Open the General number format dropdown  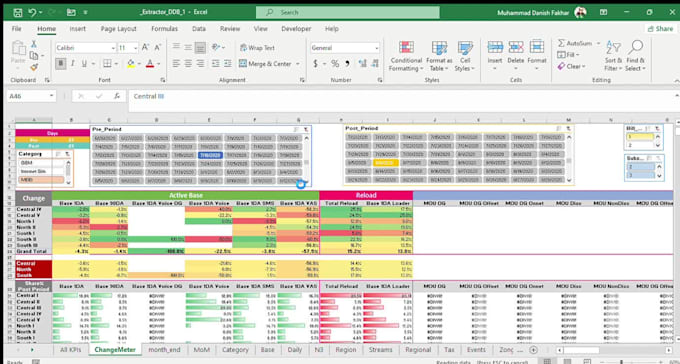tap(376, 48)
